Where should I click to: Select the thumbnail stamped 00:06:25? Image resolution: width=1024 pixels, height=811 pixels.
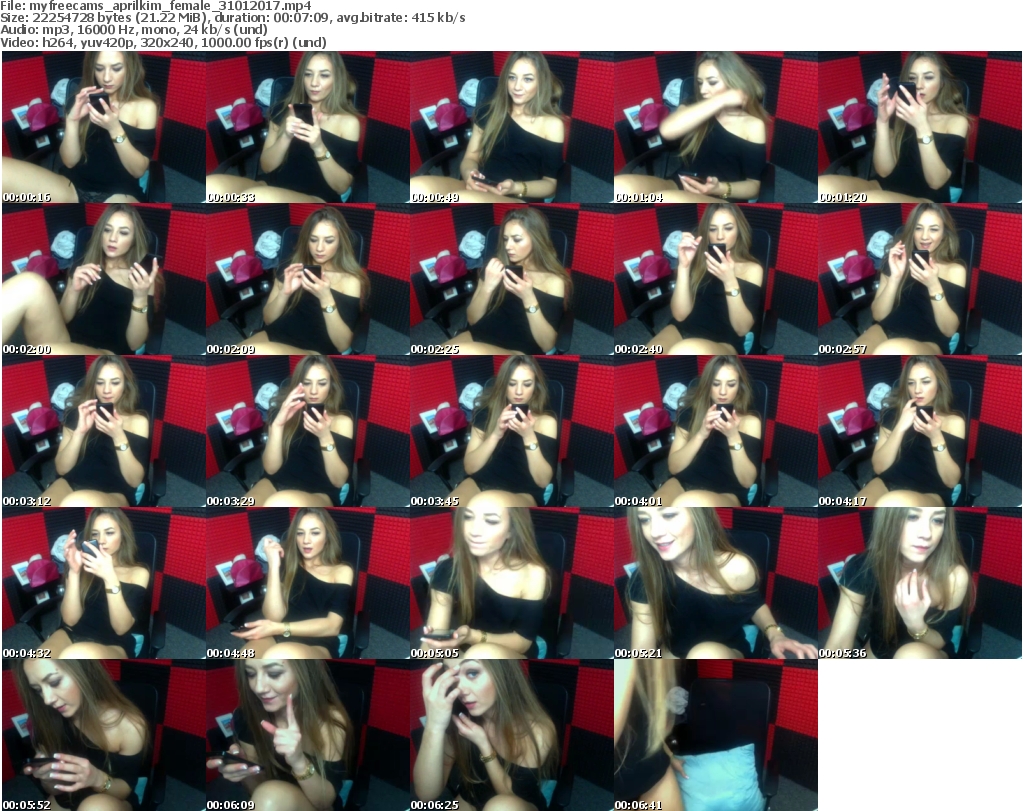point(511,735)
